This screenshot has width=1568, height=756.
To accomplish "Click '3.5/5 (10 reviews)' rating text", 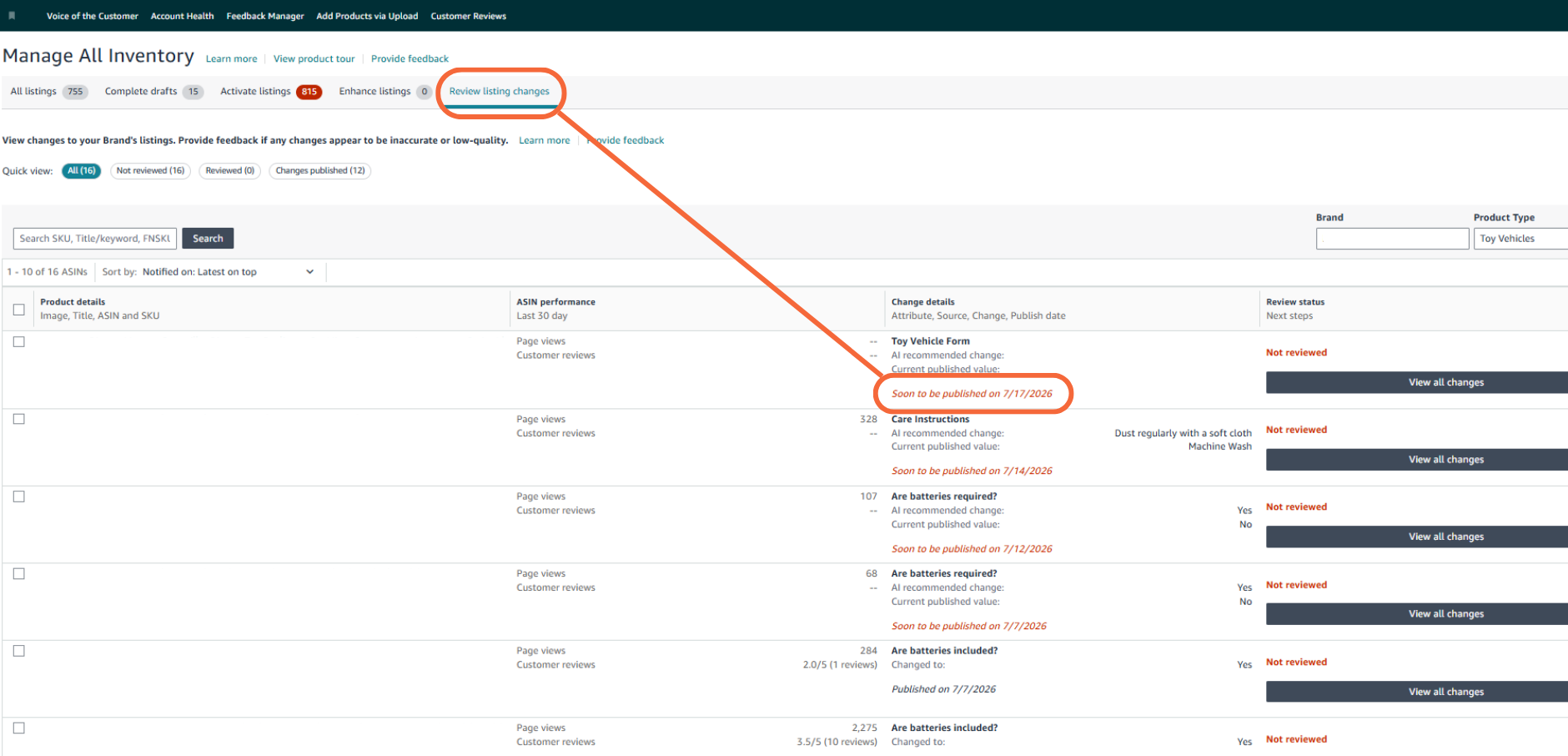I will tap(837, 742).
